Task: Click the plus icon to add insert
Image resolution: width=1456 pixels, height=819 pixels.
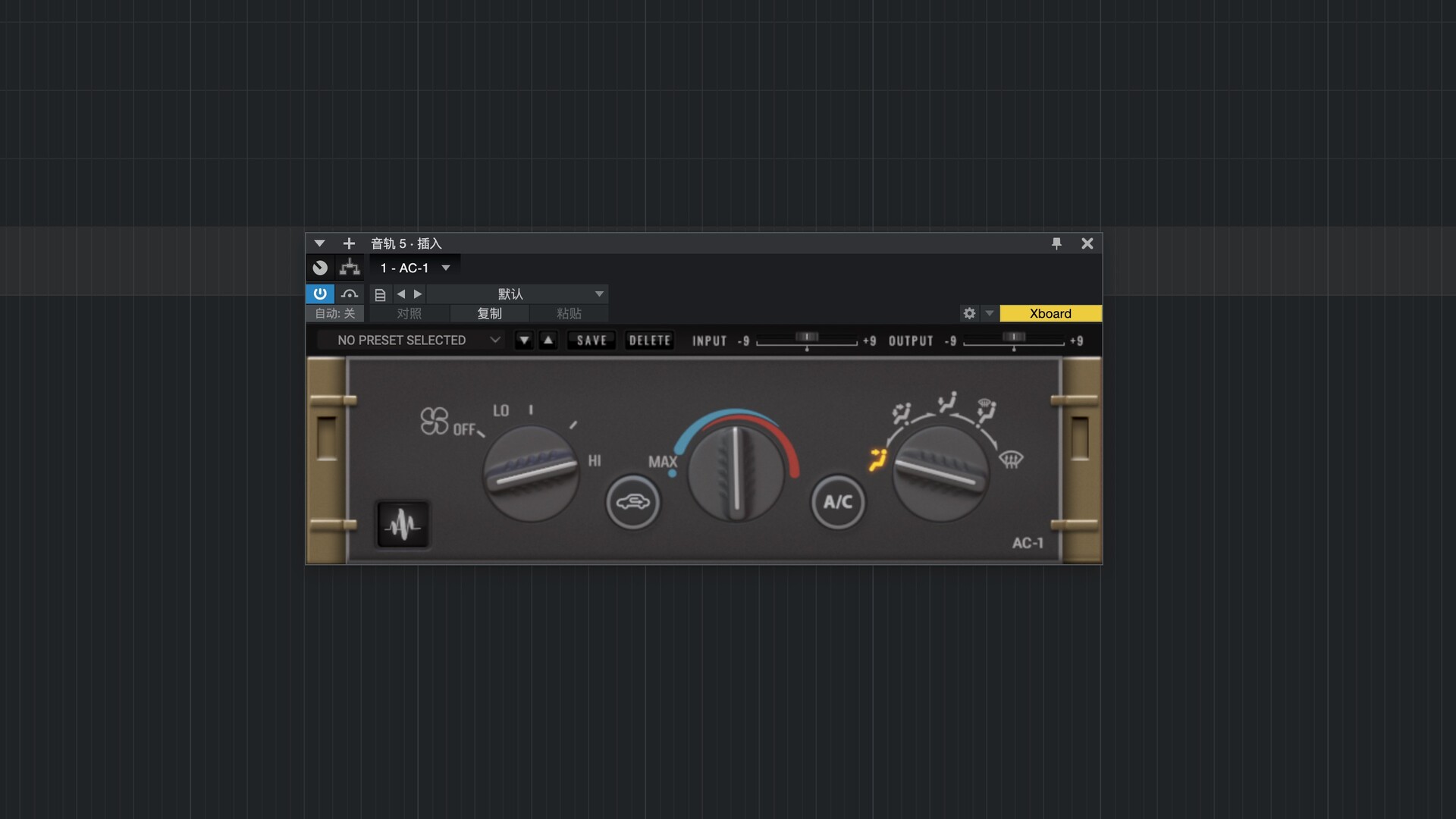Action: (349, 243)
